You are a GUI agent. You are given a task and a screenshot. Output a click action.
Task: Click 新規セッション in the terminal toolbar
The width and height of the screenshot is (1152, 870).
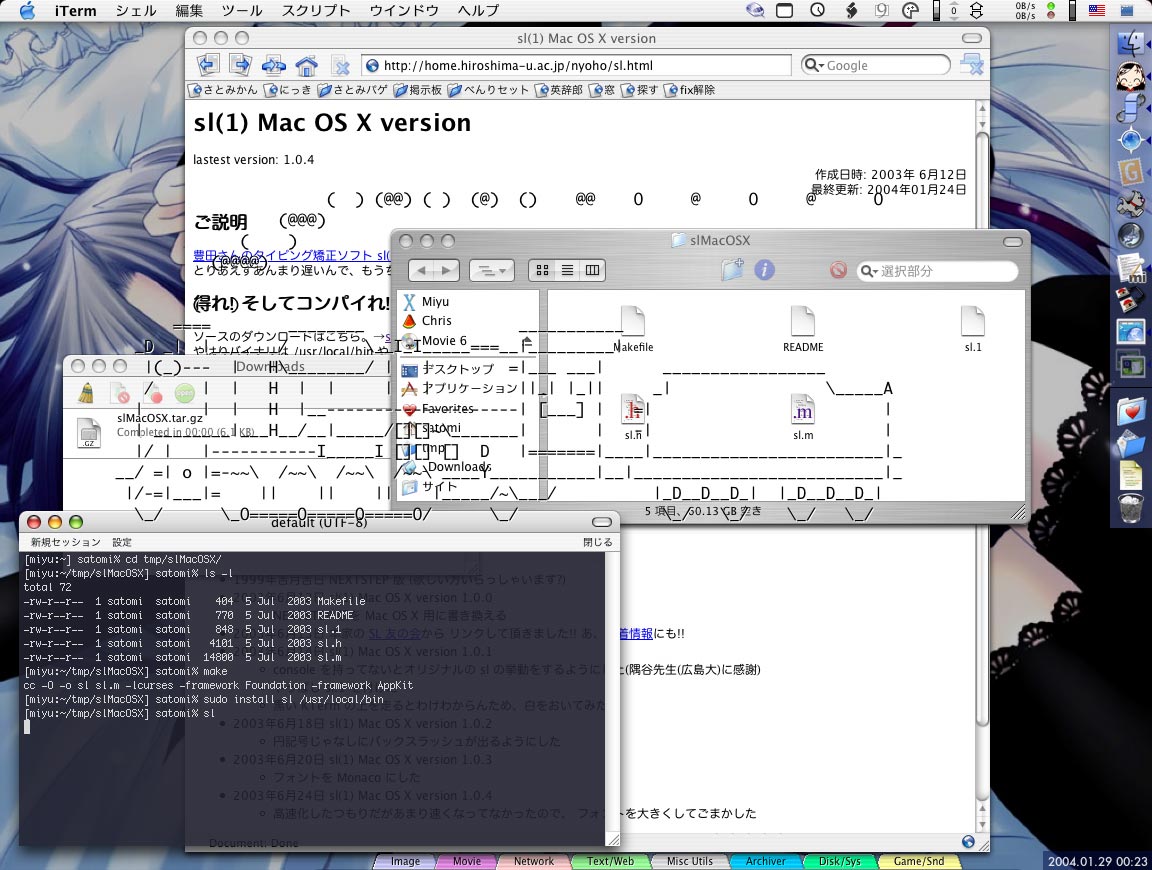tap(65, 542)
